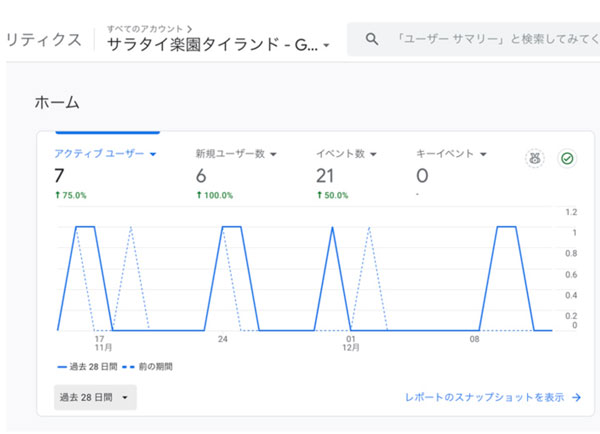The image size is (600, 434).
Task: Click the chevron after すべてのアカウント
Action: pyautogui.click(x=189, y=29)
